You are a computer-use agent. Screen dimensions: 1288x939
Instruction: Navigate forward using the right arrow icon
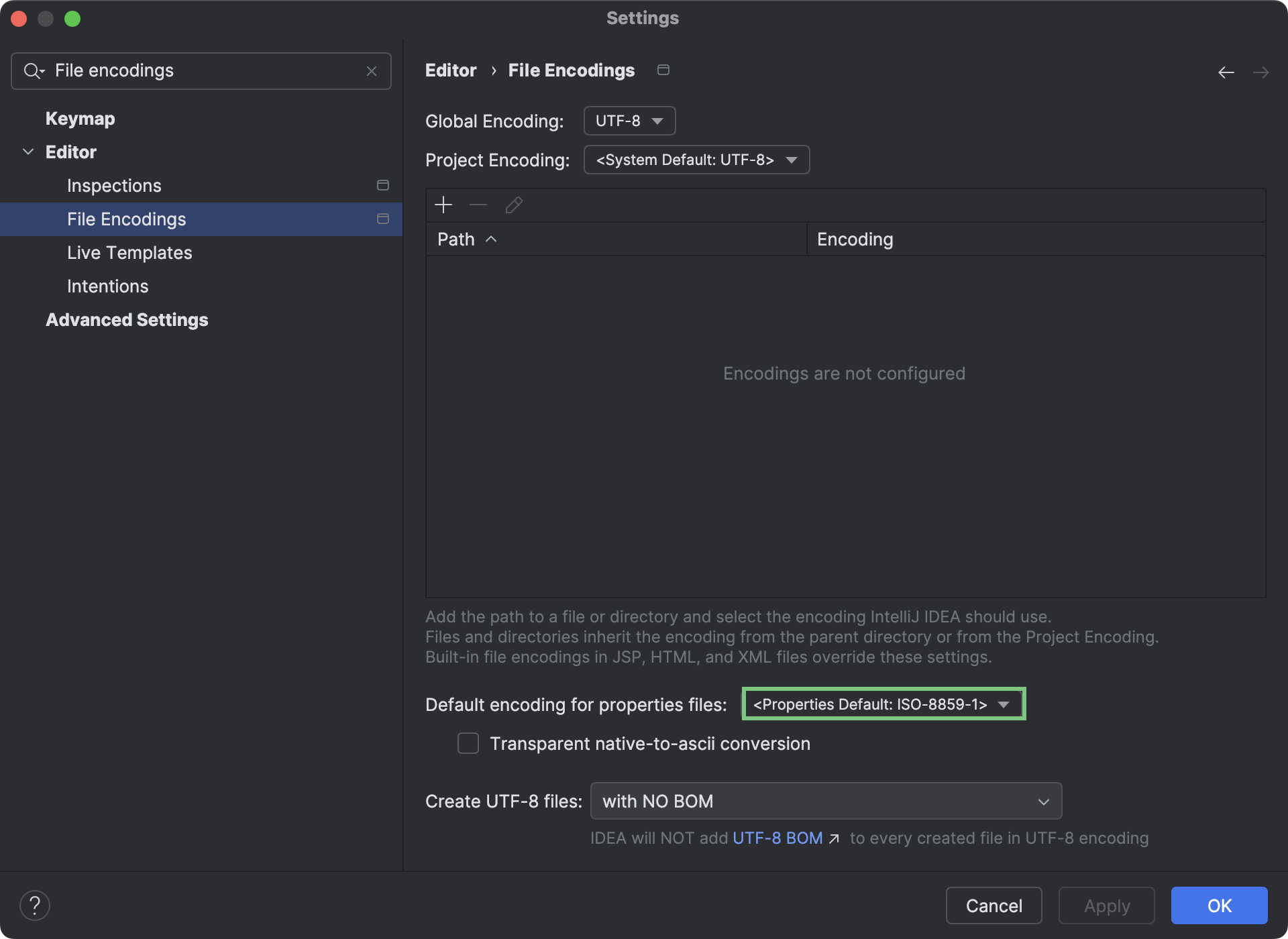pos(1262,72)
